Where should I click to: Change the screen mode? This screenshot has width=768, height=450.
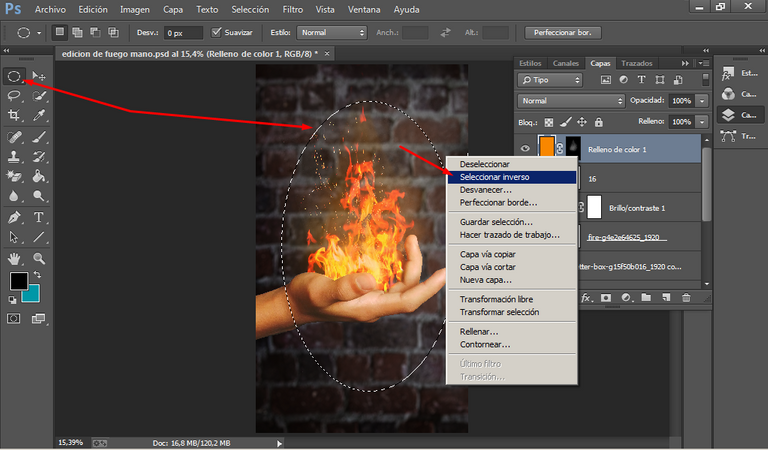tap(38, 319)
